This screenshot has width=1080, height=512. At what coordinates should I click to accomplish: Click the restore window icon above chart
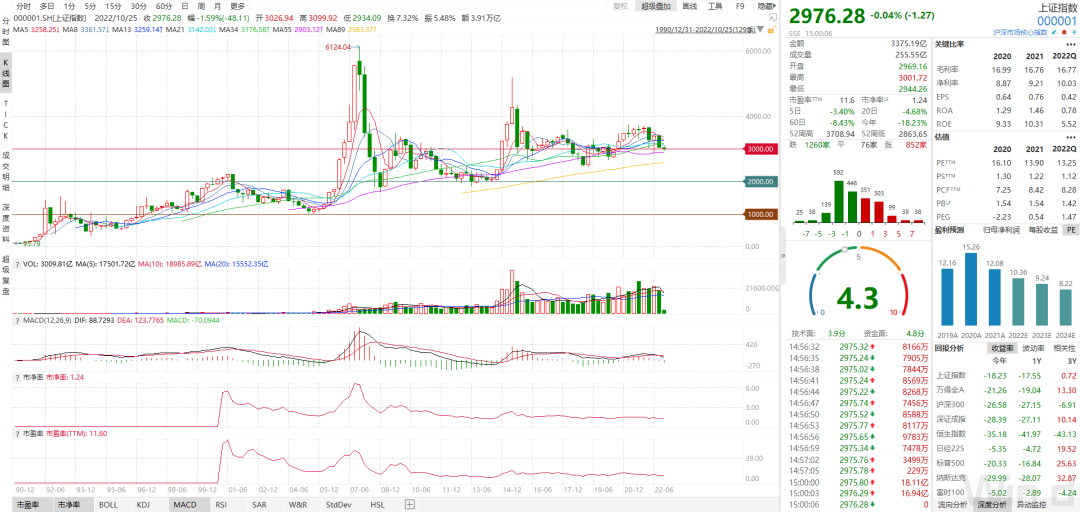coord(773,19)
